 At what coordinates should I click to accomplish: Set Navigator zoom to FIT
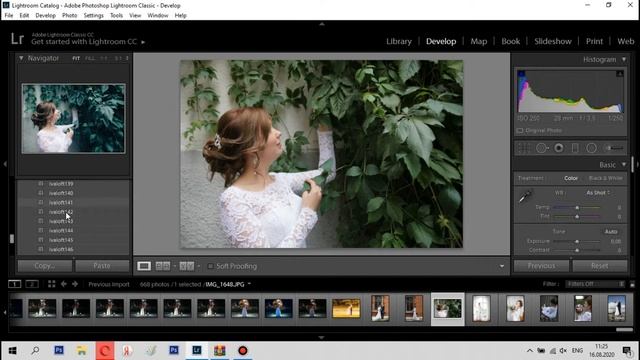[76, 58]
